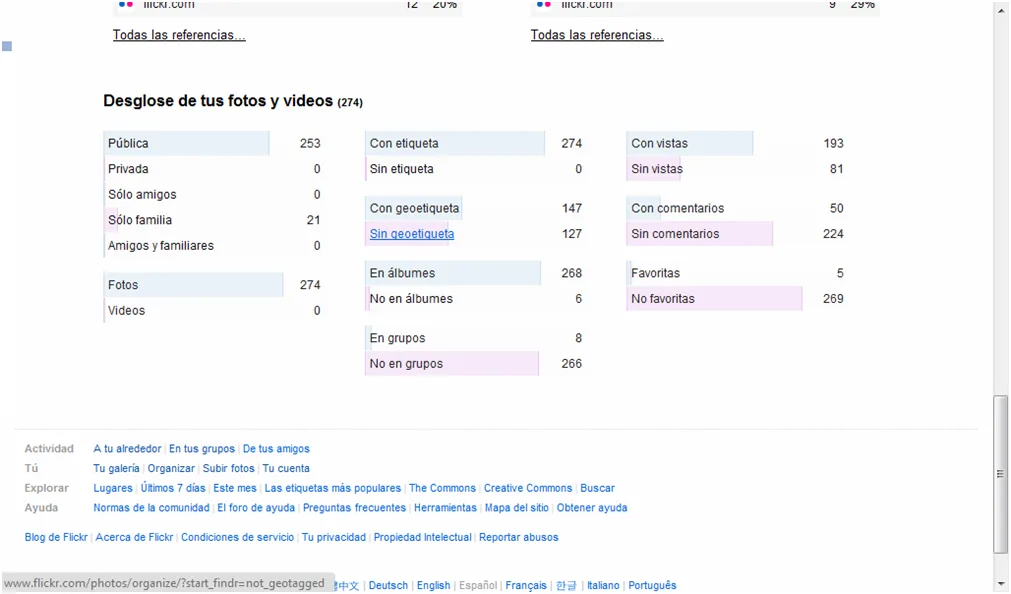Visit the 'Blog de Flickr' link
This screenshot has width=1011, height=594.
tap(55, 537)
